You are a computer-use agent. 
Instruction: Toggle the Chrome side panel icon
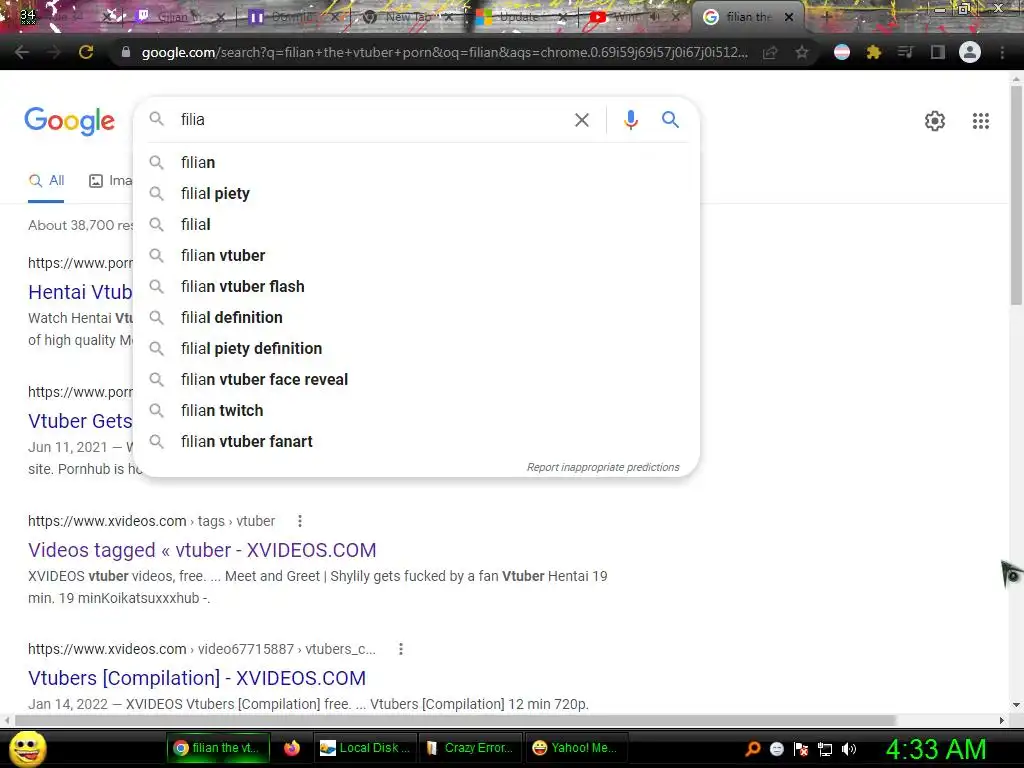point(937,52)
